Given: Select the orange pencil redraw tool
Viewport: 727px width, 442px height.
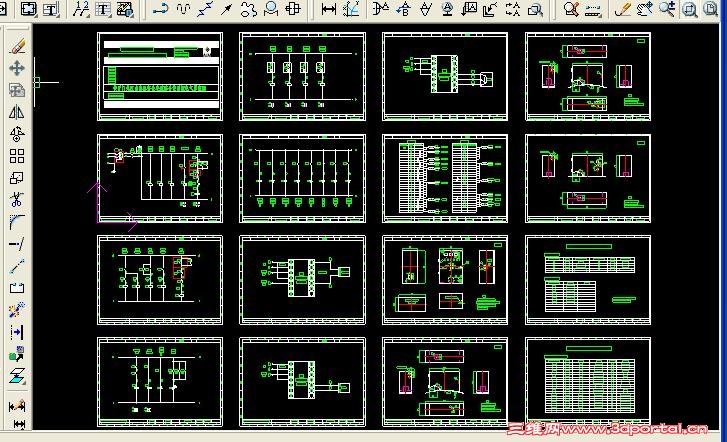Looking at the screenshot, I should (623, 9).
